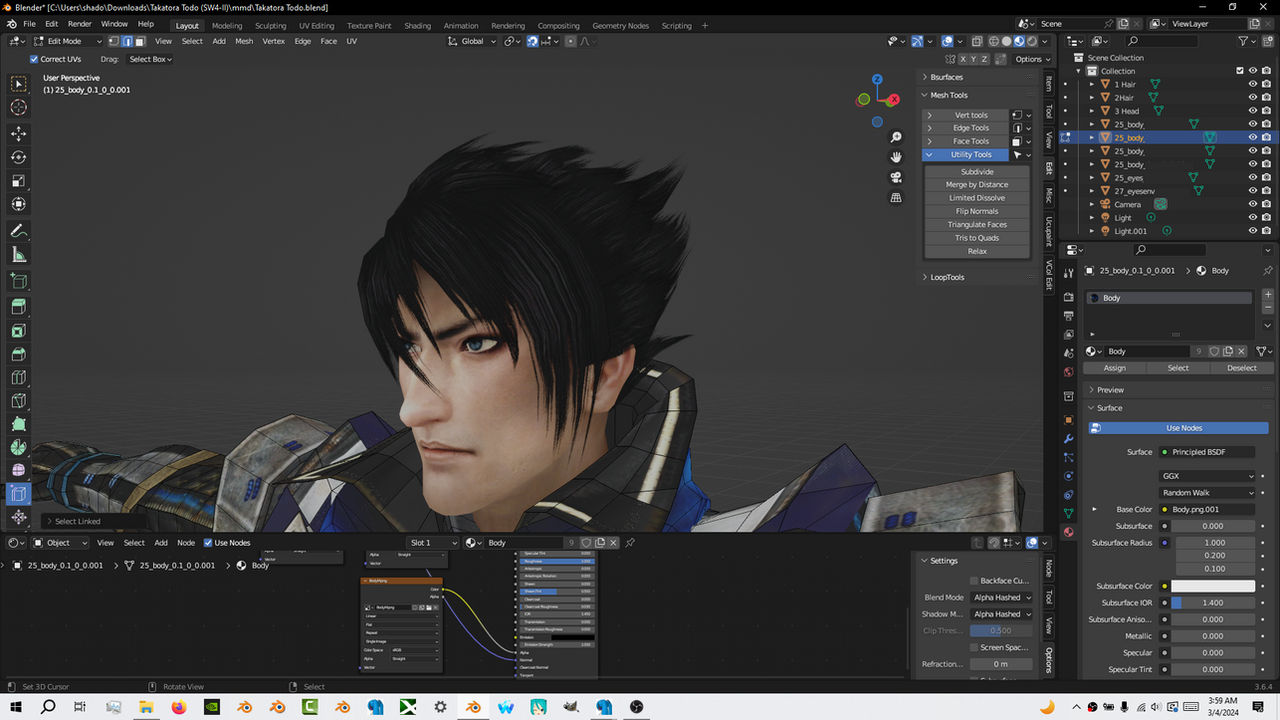The width and height of the screenshot is (1280, 720).
Task: Select the Annotate pencil tool
Action: coord(18,231)
